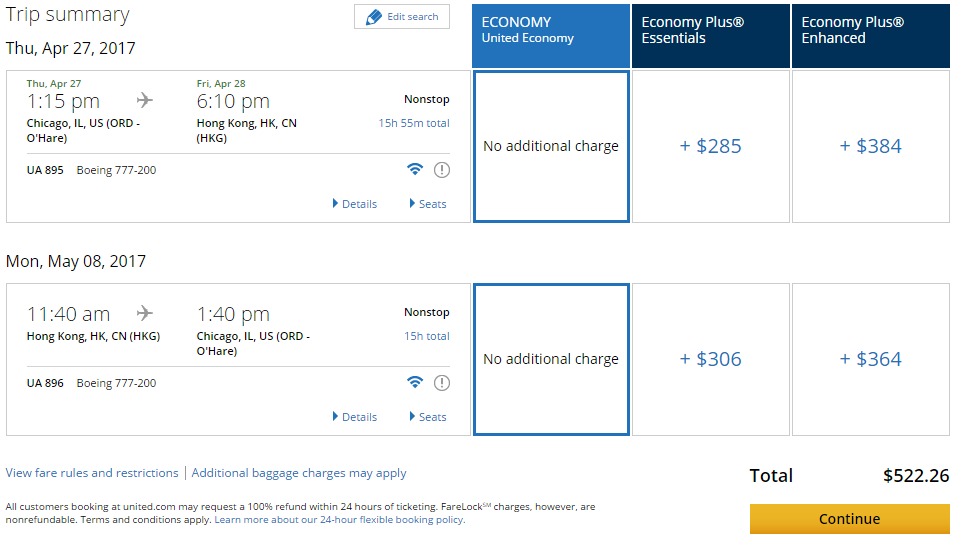The width and height of the screenshot is (954, 542).
Task: Choose the + $306 Essentials return option
Action: point(711,360)
